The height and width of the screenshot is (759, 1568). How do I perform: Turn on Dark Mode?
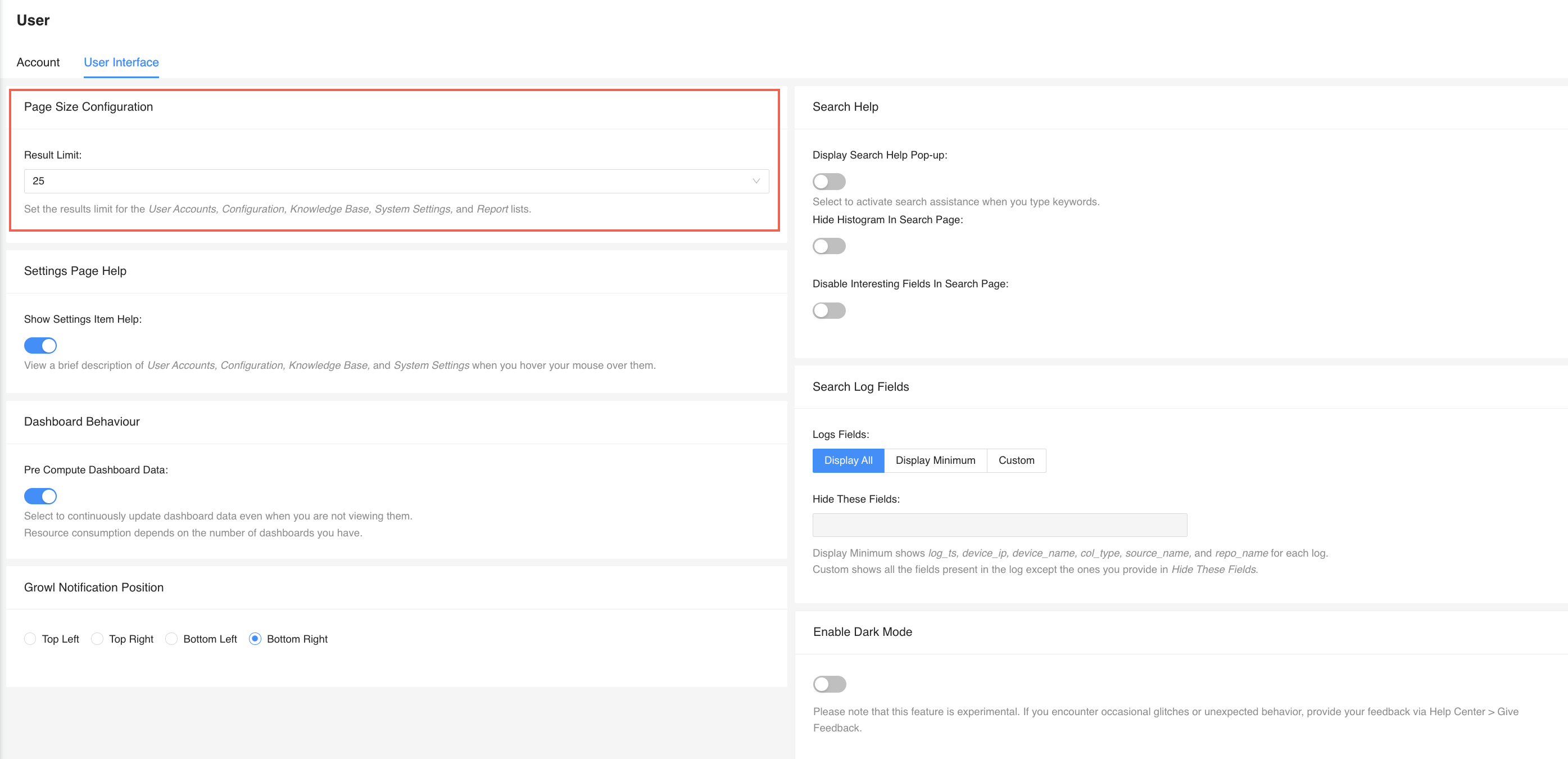click(828, 684)
